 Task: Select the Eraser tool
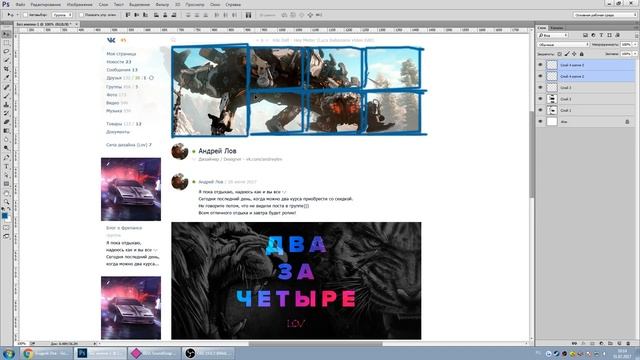(6, 122)
